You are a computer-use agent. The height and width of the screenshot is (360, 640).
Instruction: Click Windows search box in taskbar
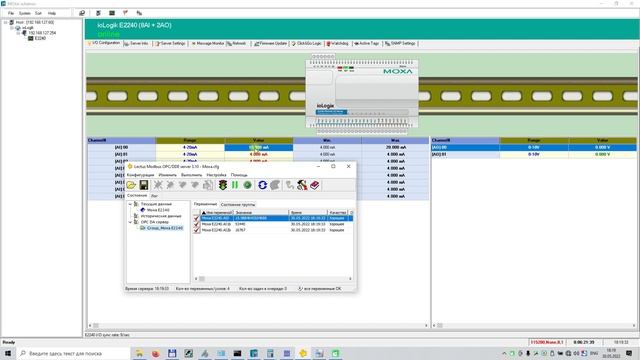coord(73,353)
